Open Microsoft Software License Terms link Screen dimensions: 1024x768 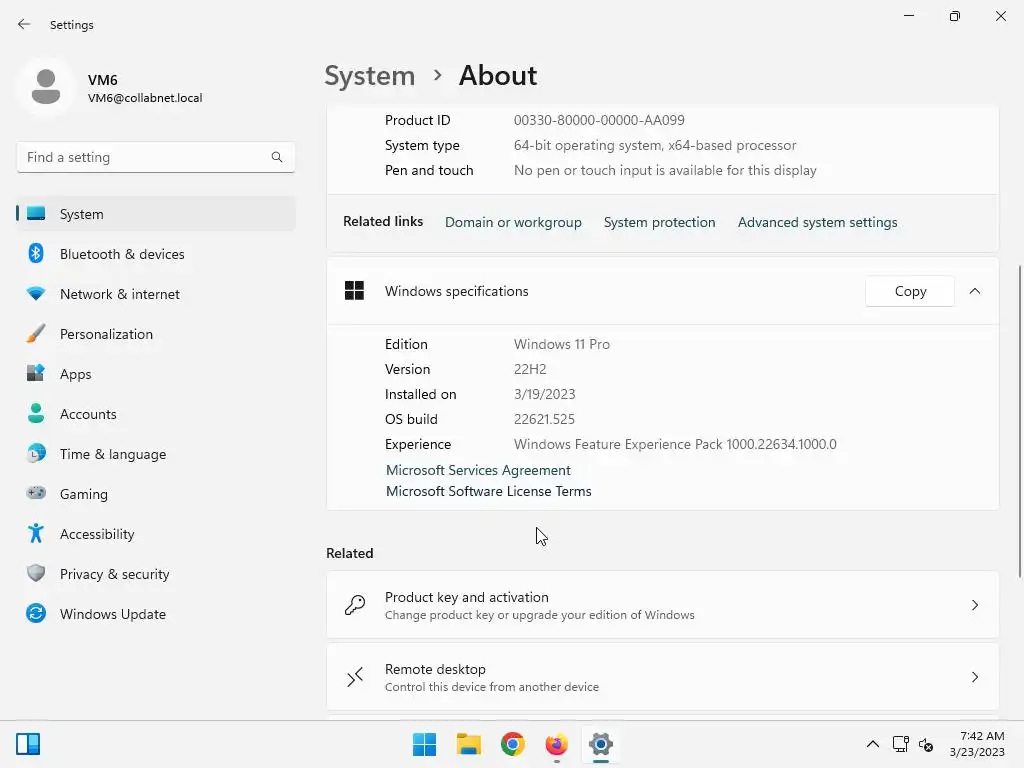(488, 491)
